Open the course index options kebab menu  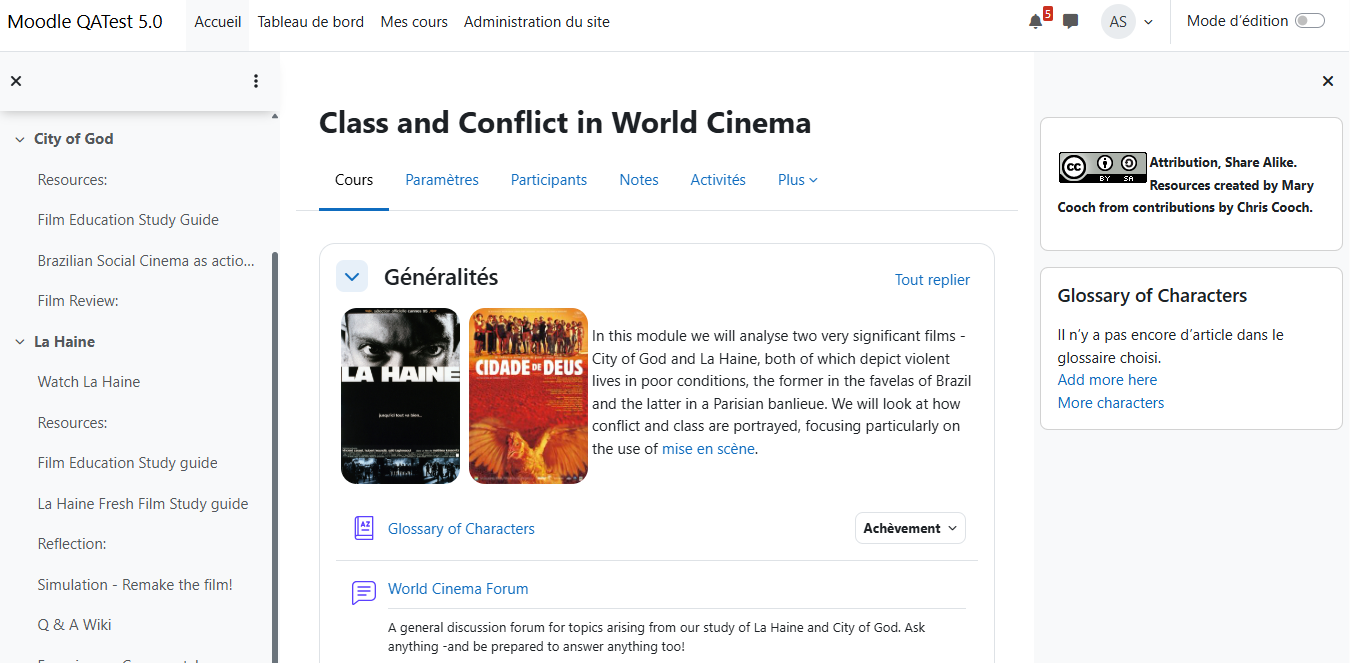pyautogui.click(x=256, y=81)
